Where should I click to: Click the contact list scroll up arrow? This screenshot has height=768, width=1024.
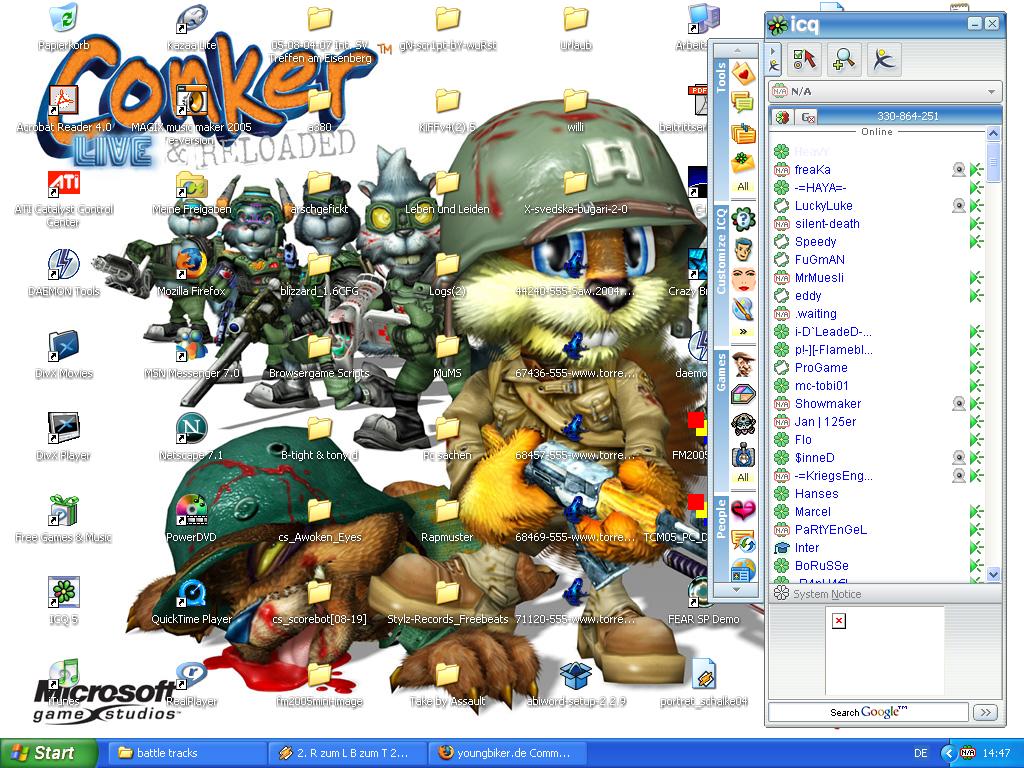tap(994, 134)
